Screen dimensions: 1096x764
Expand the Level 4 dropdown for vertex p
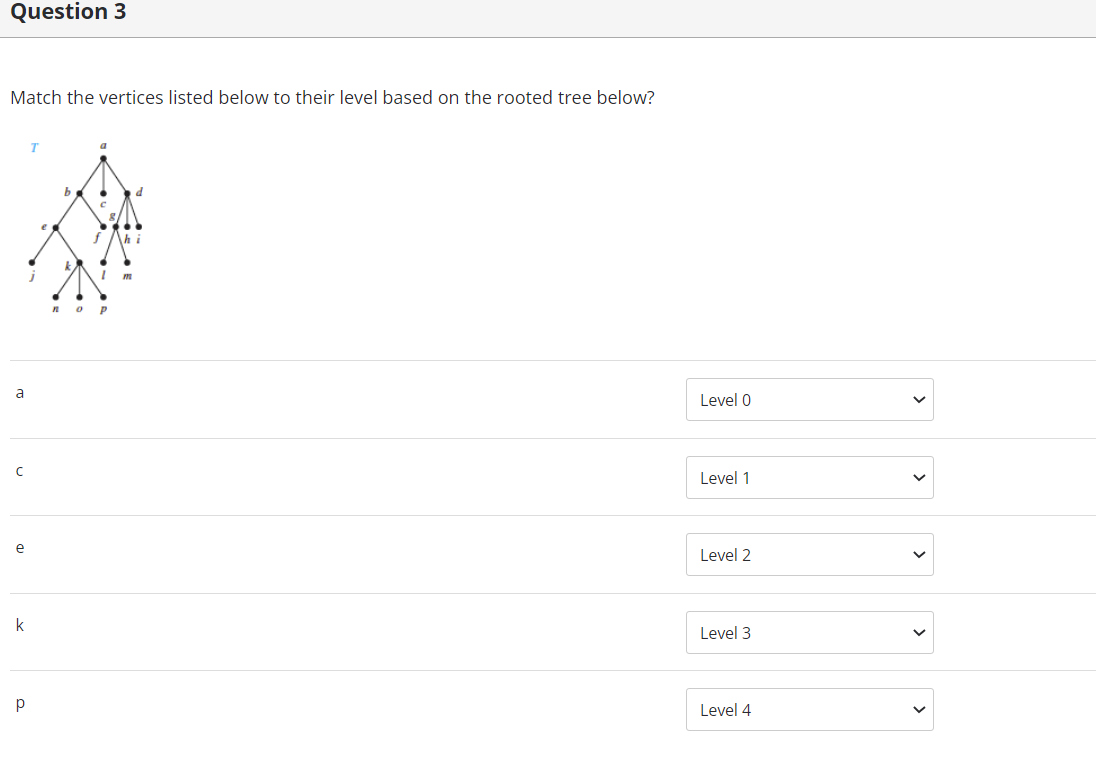click(808, 710)
